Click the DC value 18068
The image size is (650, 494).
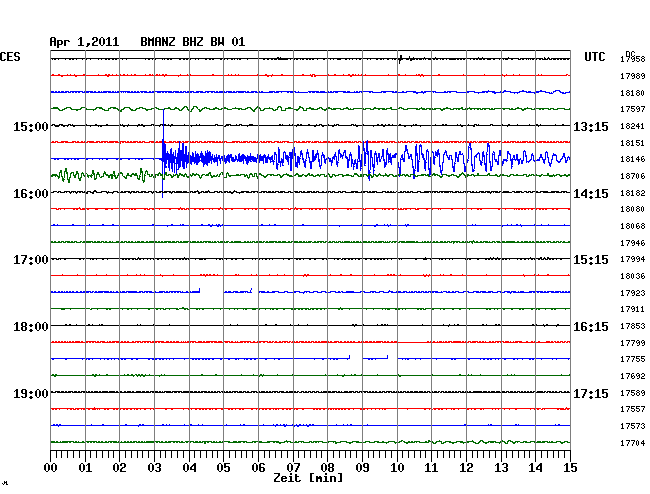pyautogui.click(x=633, y=226)
